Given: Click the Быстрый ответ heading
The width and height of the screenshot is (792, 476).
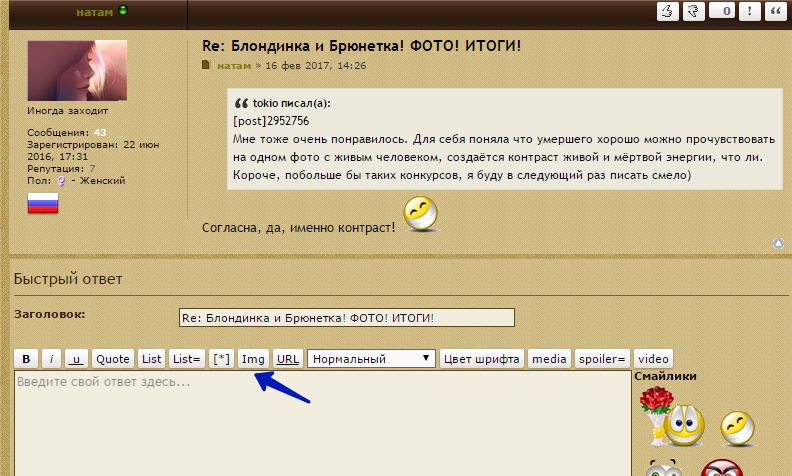Looking at the screenshot, I should coord(68,278).
